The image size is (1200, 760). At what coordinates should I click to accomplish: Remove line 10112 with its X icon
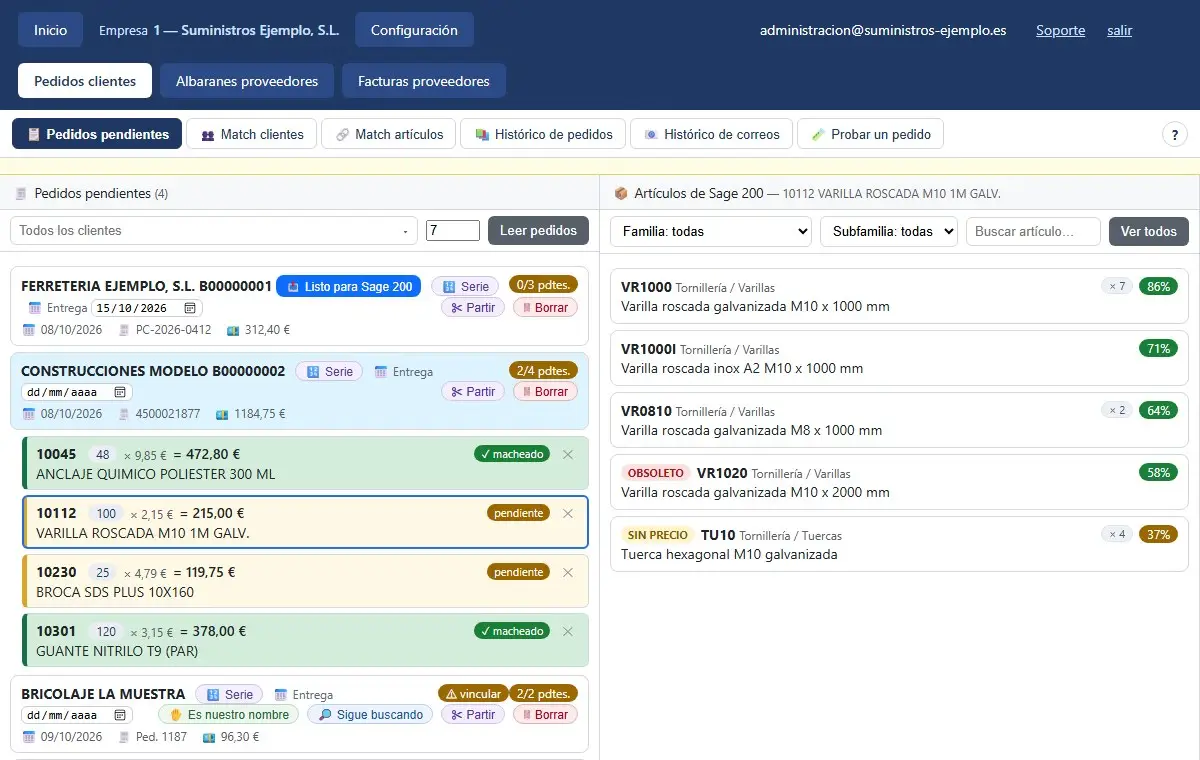pos(568,513)
